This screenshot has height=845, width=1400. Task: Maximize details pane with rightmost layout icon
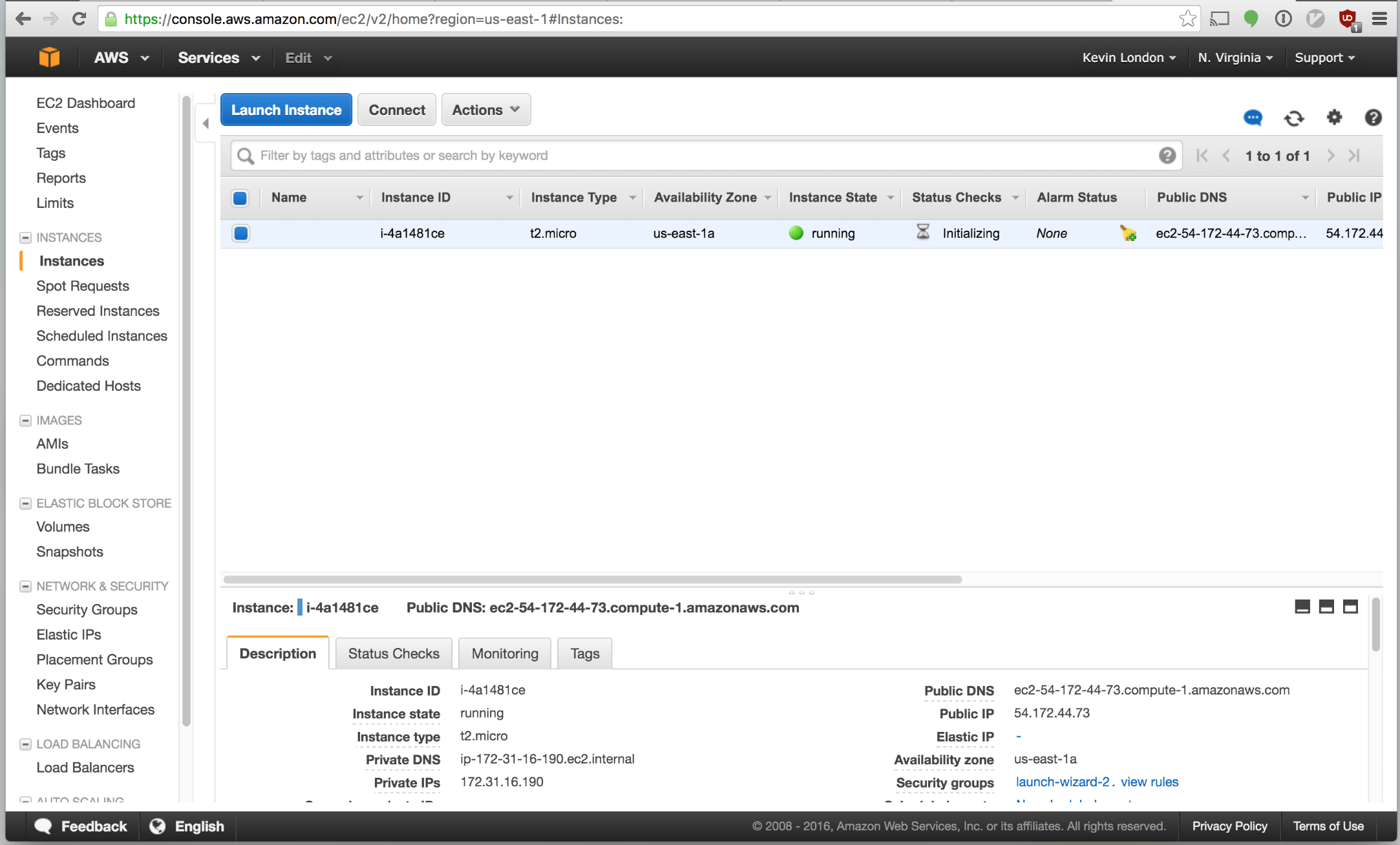pyautogui.click(x=1350, y=607)
